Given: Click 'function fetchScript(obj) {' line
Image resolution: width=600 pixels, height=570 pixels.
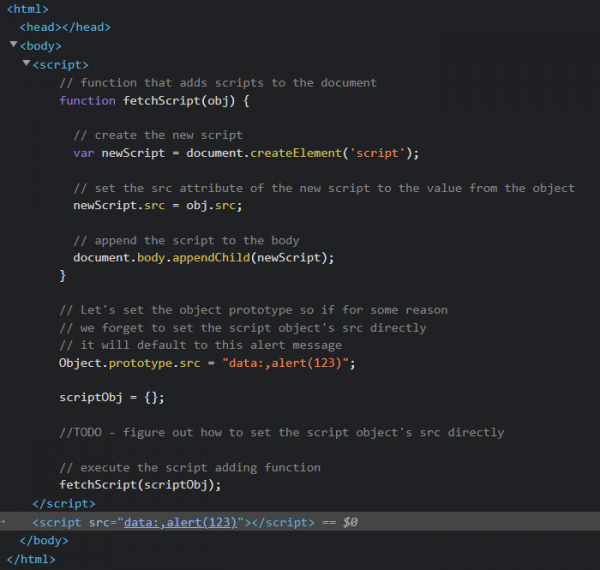Looking at the screenshot, I should (x=154, y=101).
